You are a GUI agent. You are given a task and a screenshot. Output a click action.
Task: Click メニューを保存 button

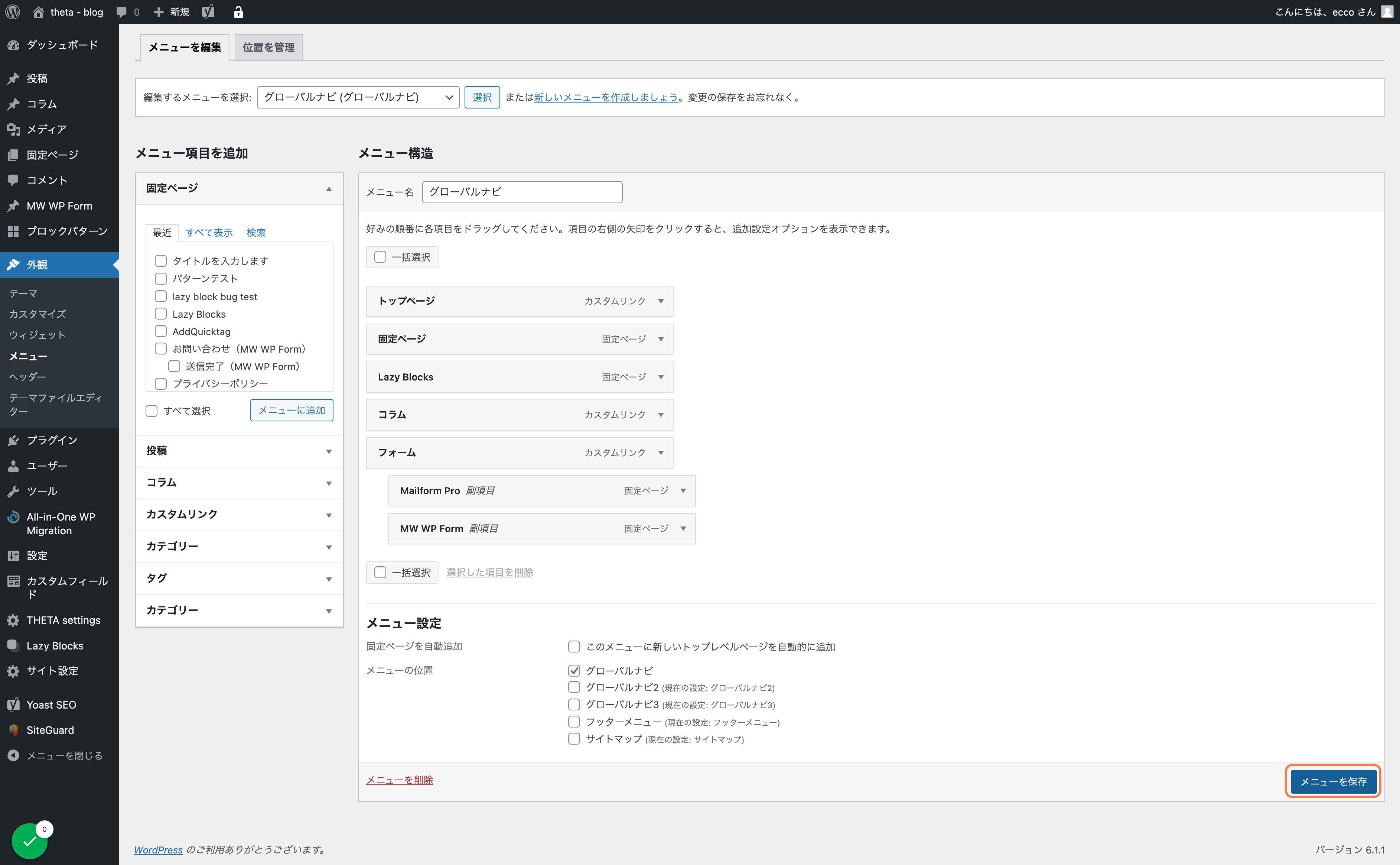coord(1333,781)
